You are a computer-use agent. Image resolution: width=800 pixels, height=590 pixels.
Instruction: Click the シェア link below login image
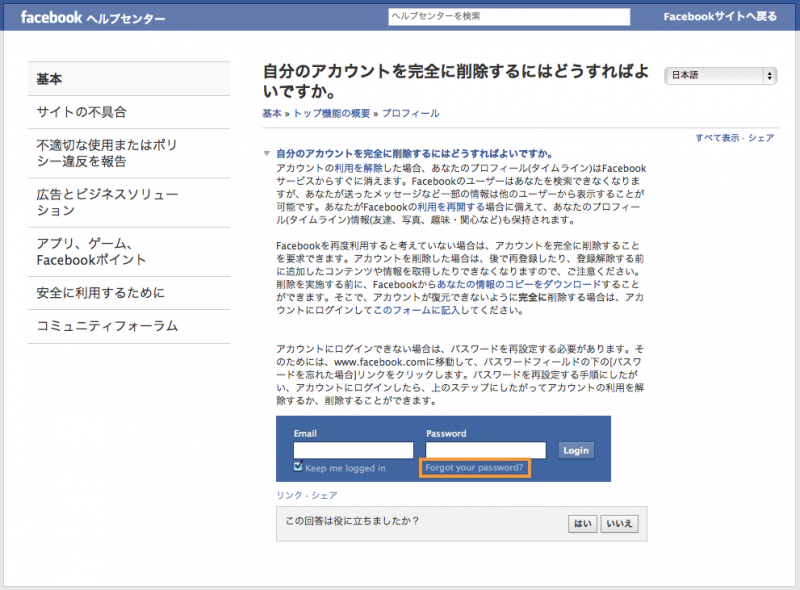point(324,495)
